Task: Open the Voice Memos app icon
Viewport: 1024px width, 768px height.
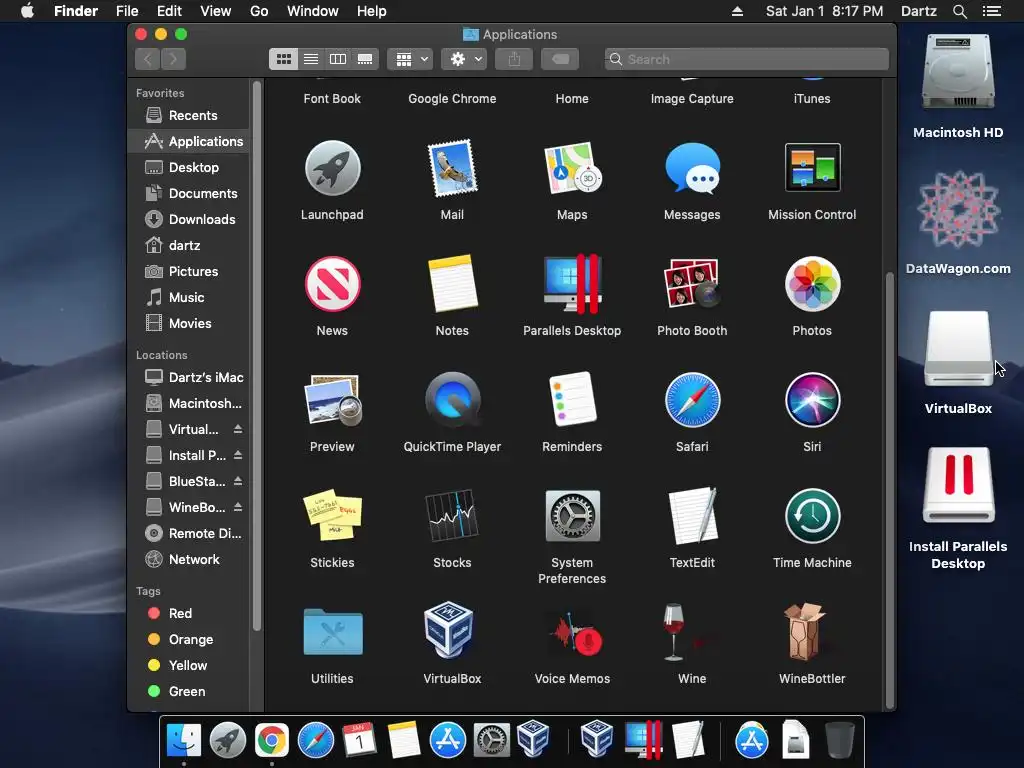Action: pyautogui.click(x=575, y=635)
